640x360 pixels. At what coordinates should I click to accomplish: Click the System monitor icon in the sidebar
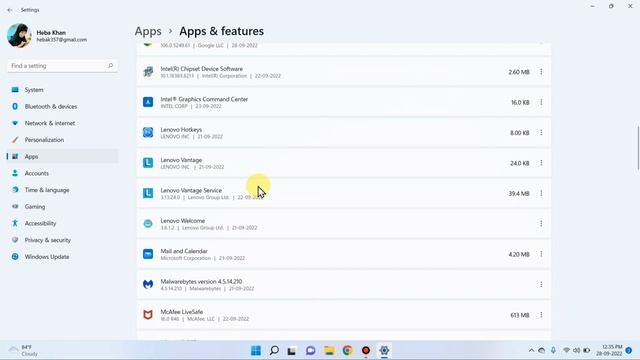tap(15, 90)
